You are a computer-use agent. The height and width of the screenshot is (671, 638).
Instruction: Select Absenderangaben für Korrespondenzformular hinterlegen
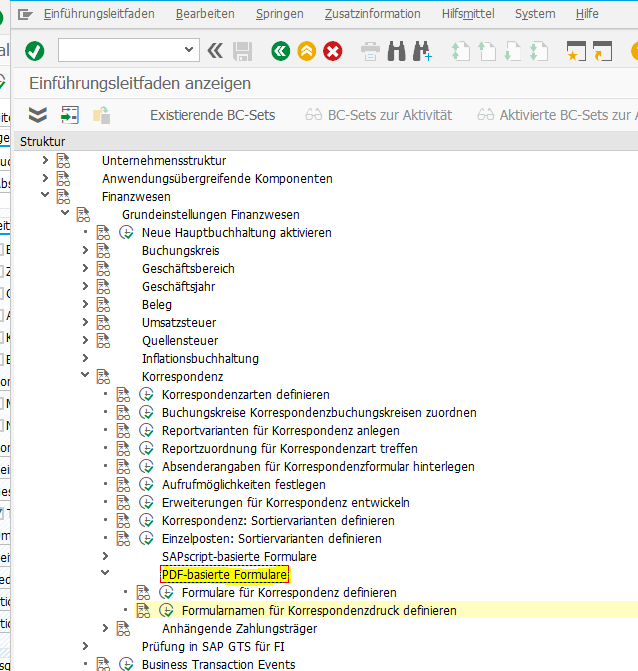coord(318,466)
